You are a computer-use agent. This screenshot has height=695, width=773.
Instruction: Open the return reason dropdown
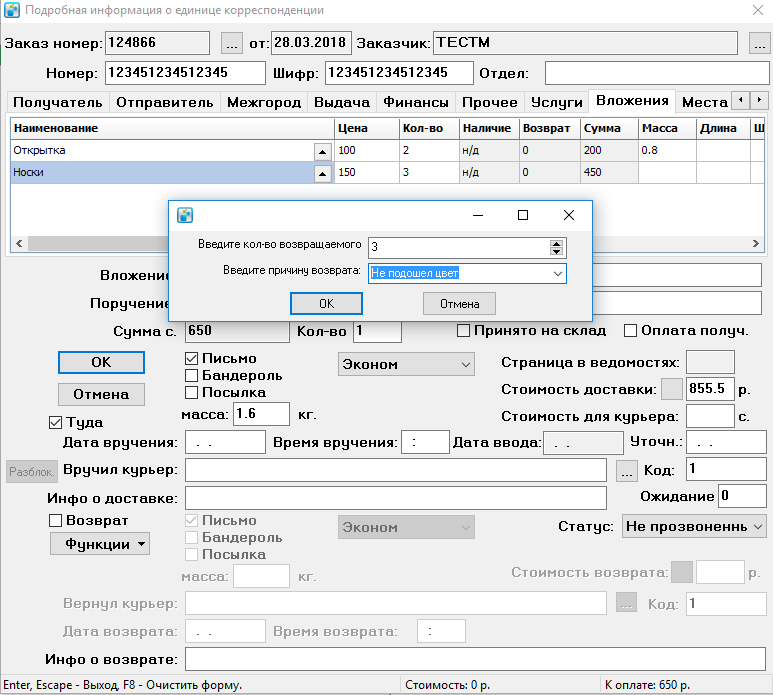[x=558, y=274]
